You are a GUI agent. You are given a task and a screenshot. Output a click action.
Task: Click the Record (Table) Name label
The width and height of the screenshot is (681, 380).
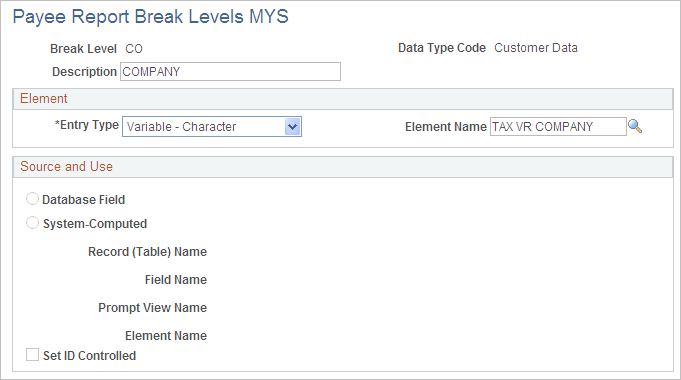147,252
